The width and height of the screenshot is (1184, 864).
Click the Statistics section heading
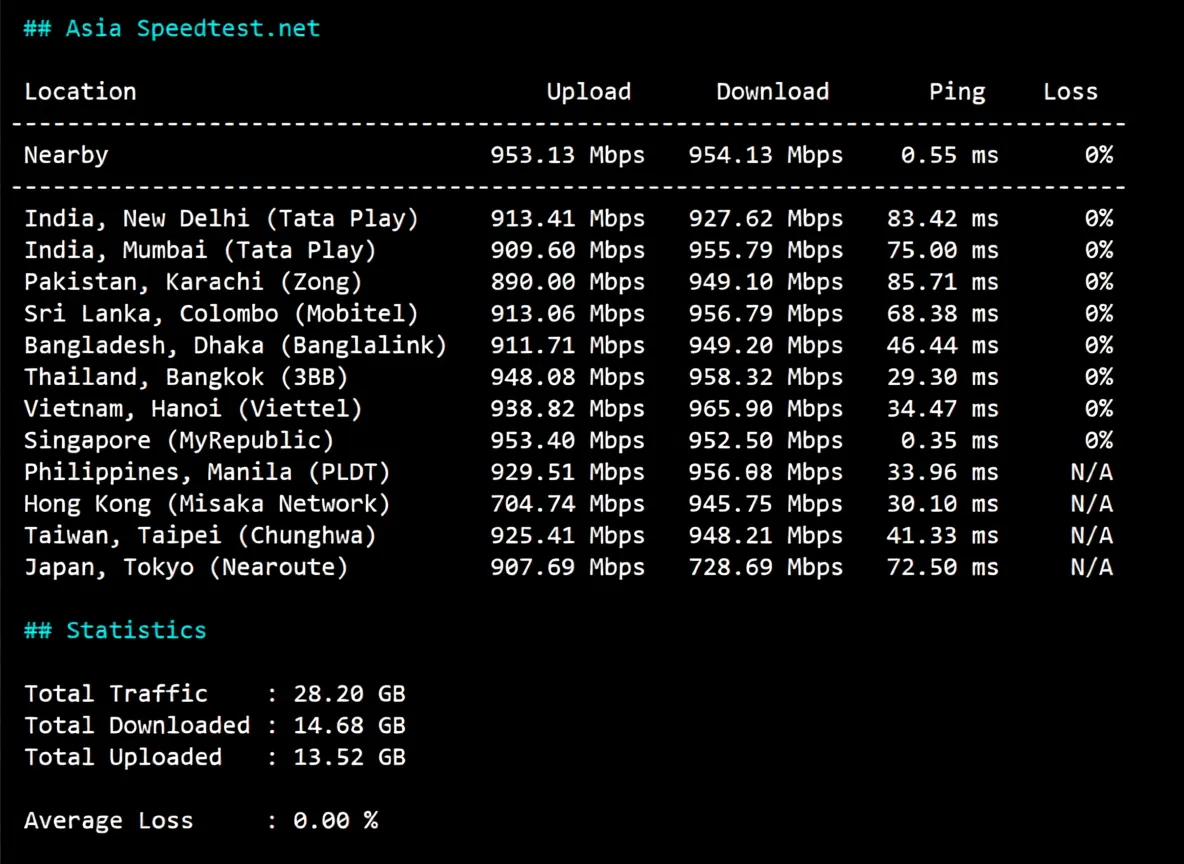coord(115,630)
